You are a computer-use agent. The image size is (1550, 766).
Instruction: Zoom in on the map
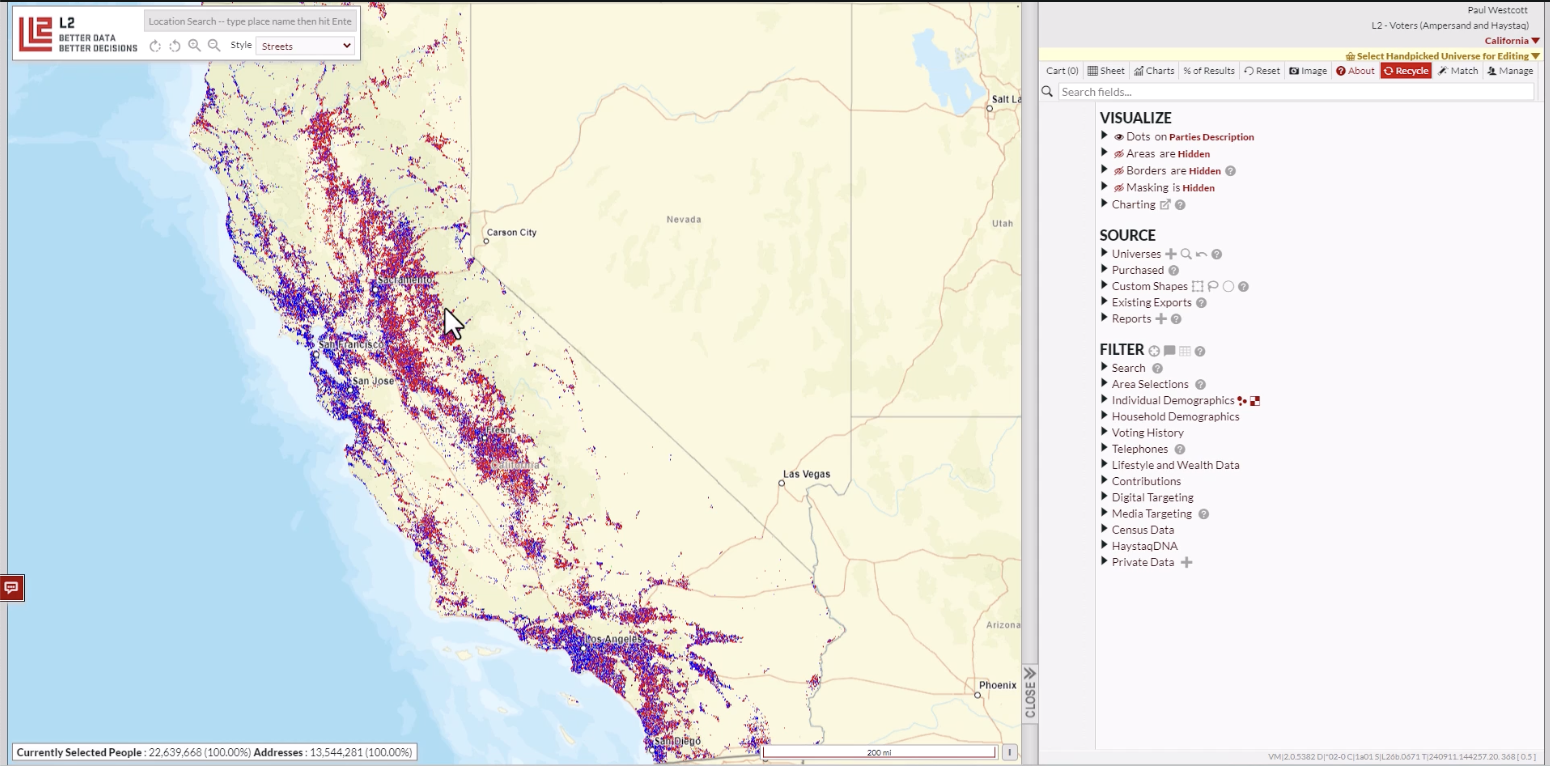tap(194, 46)
